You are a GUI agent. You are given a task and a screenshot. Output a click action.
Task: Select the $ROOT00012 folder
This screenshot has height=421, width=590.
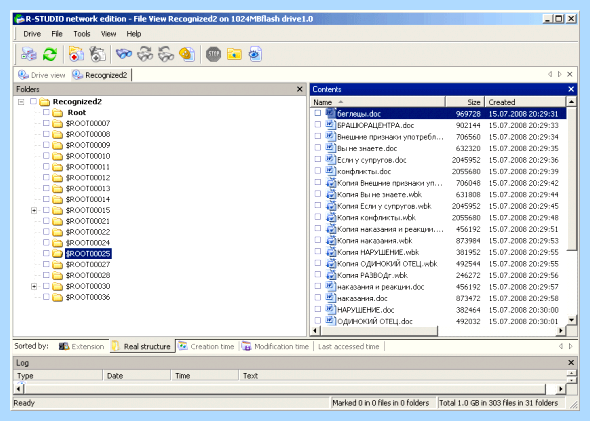click(88, 178)
